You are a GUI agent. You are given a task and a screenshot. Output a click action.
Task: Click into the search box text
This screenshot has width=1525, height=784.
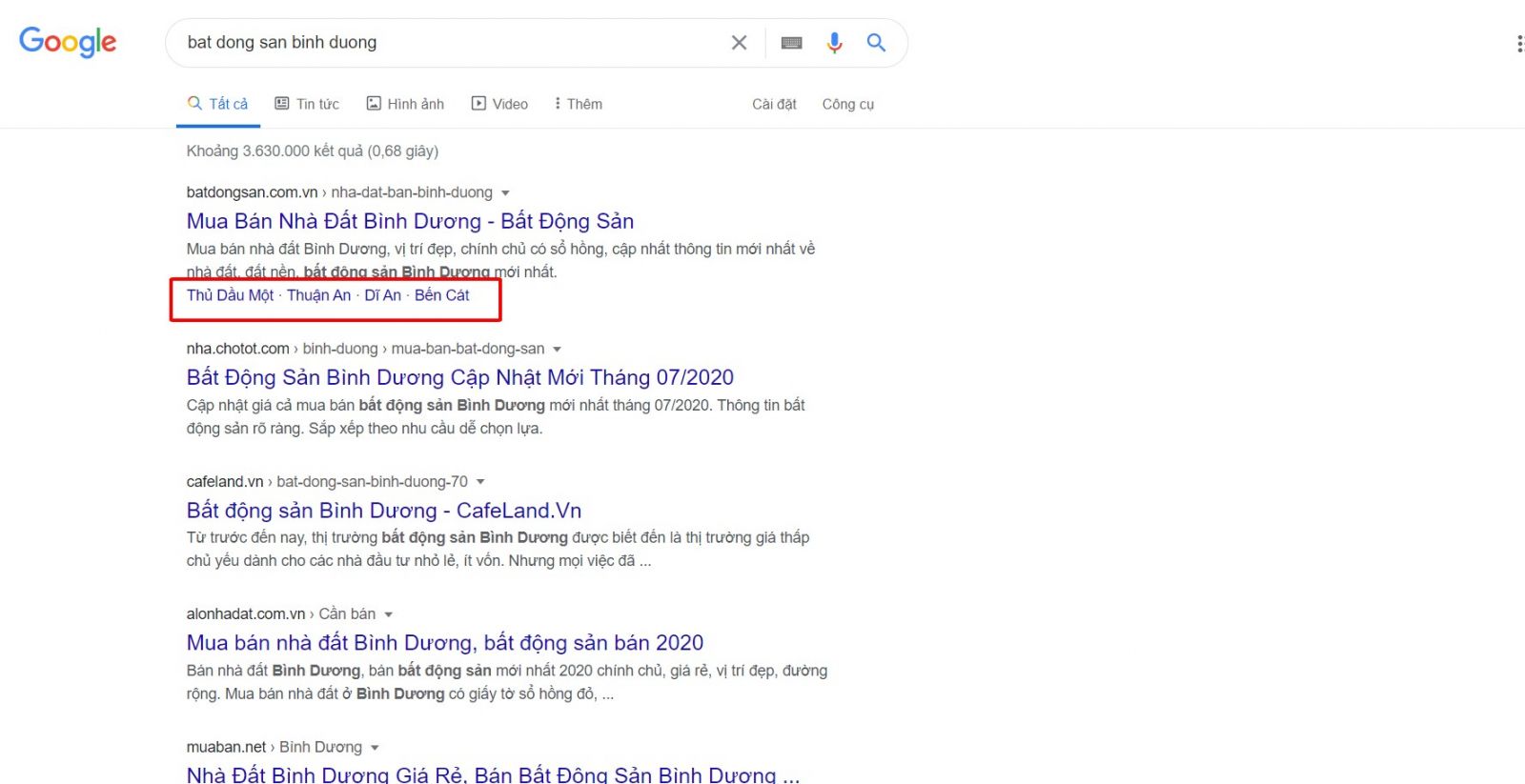(282, 42)
